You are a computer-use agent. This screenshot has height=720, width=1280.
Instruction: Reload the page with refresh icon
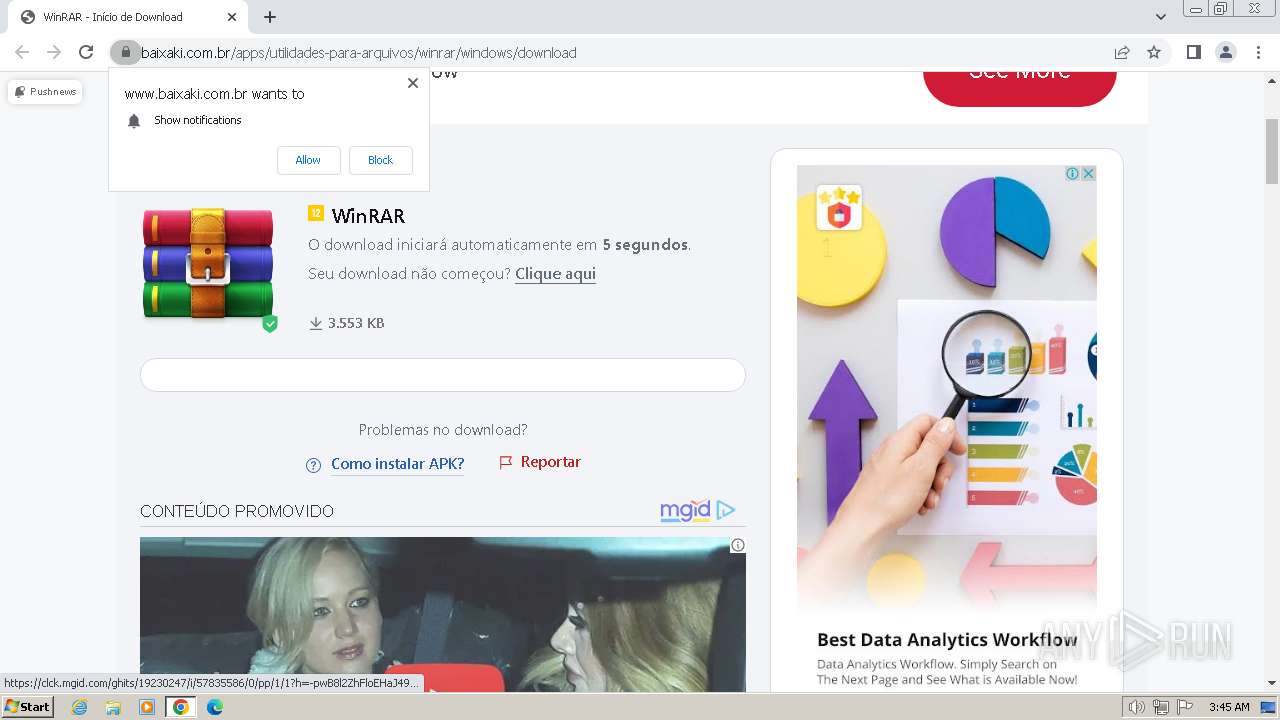coord(86,52)
